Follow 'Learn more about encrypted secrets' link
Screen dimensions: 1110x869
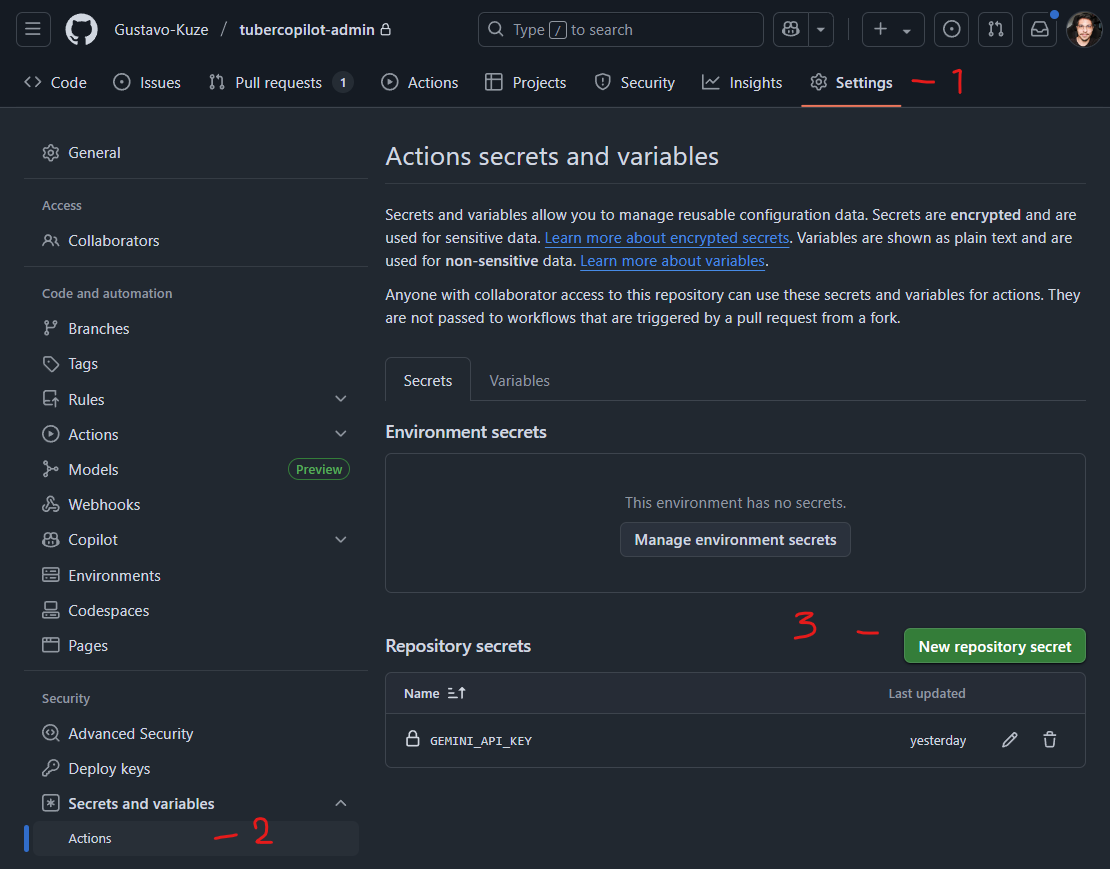point(667,238)
